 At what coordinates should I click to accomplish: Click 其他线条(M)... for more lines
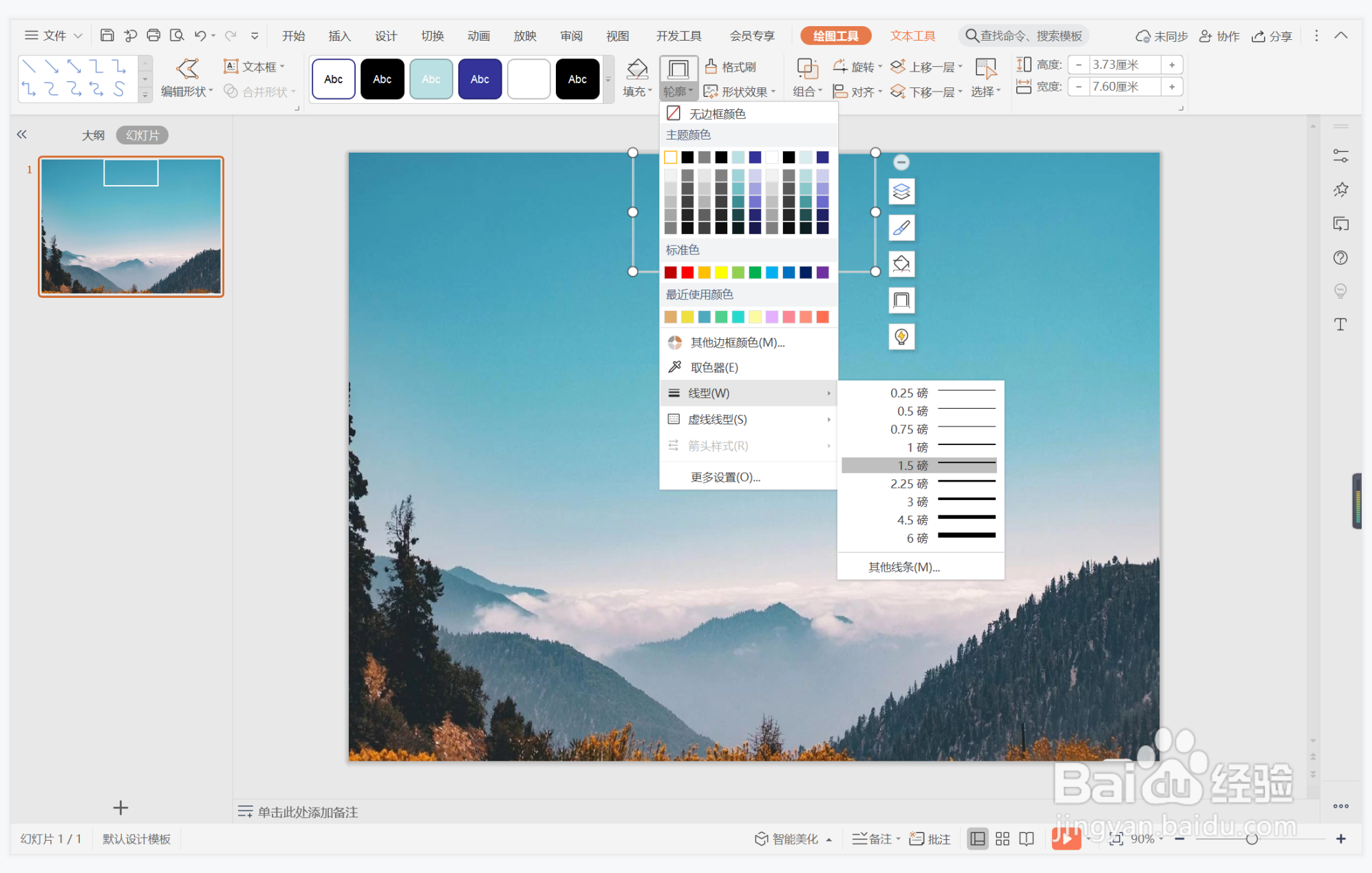point(903,567)
